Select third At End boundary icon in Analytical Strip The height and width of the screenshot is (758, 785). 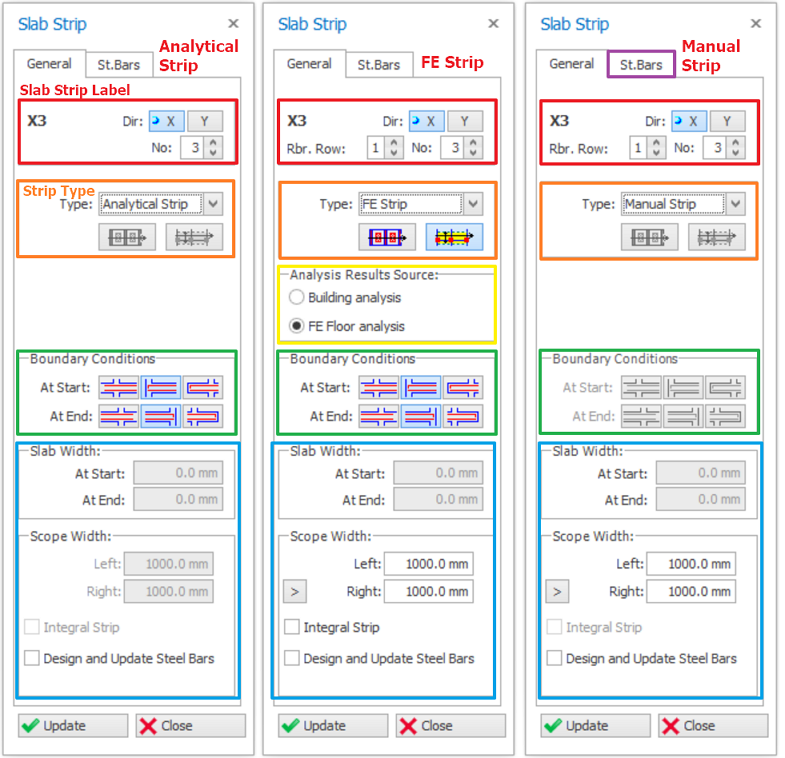click(203, 416)
